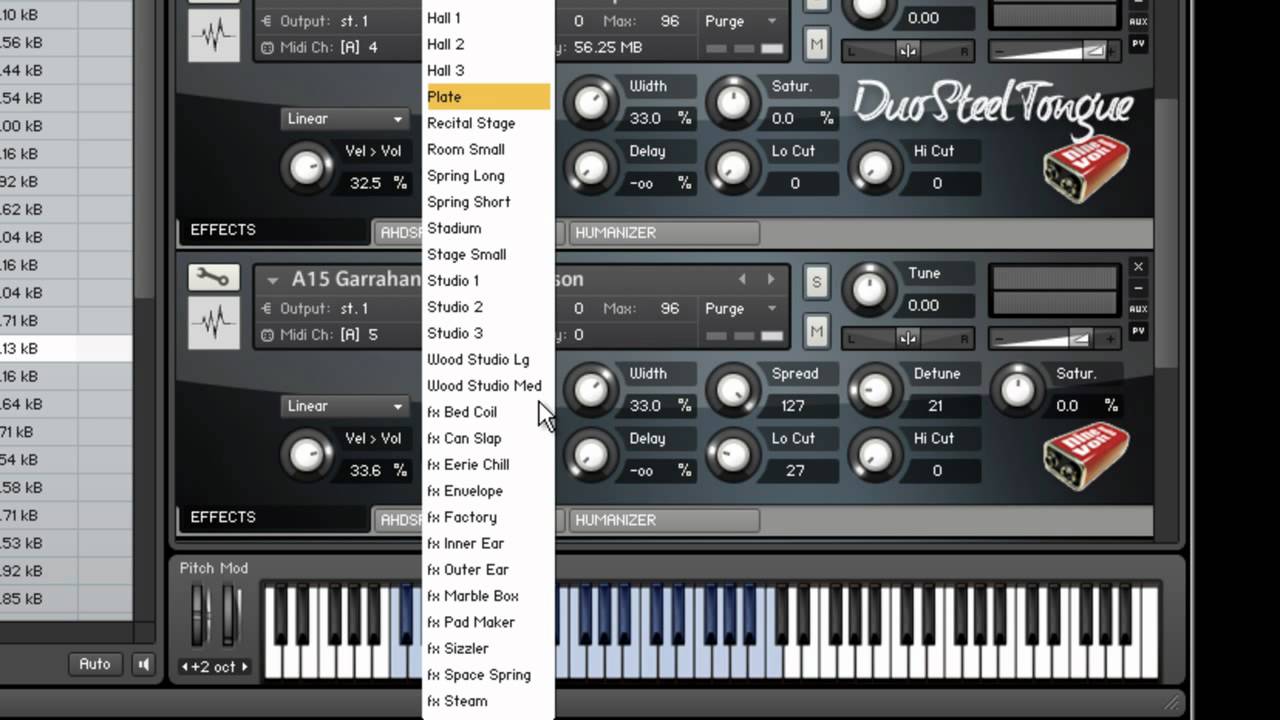
Task: Click the Pitch wheel under Pitch Mod
Action: click(201, 615)
